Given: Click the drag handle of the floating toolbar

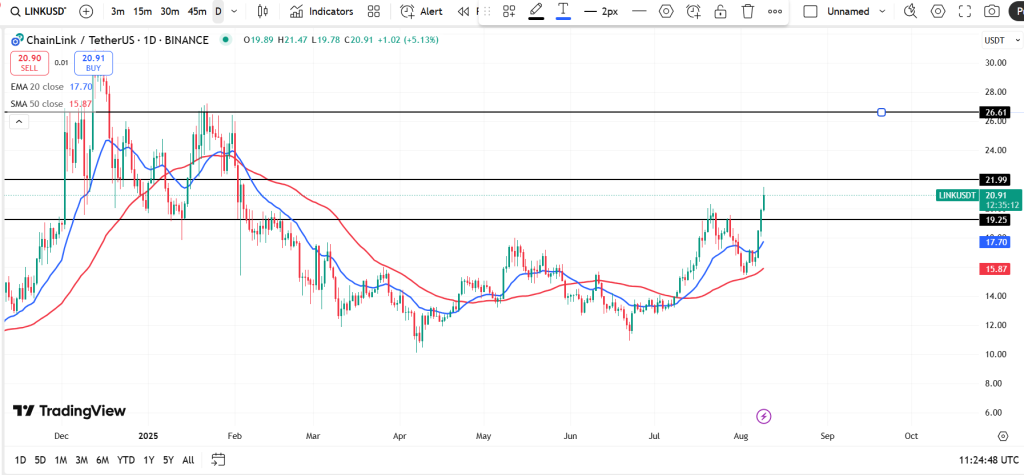Looking at the screenshot, I should coord(486,11).
